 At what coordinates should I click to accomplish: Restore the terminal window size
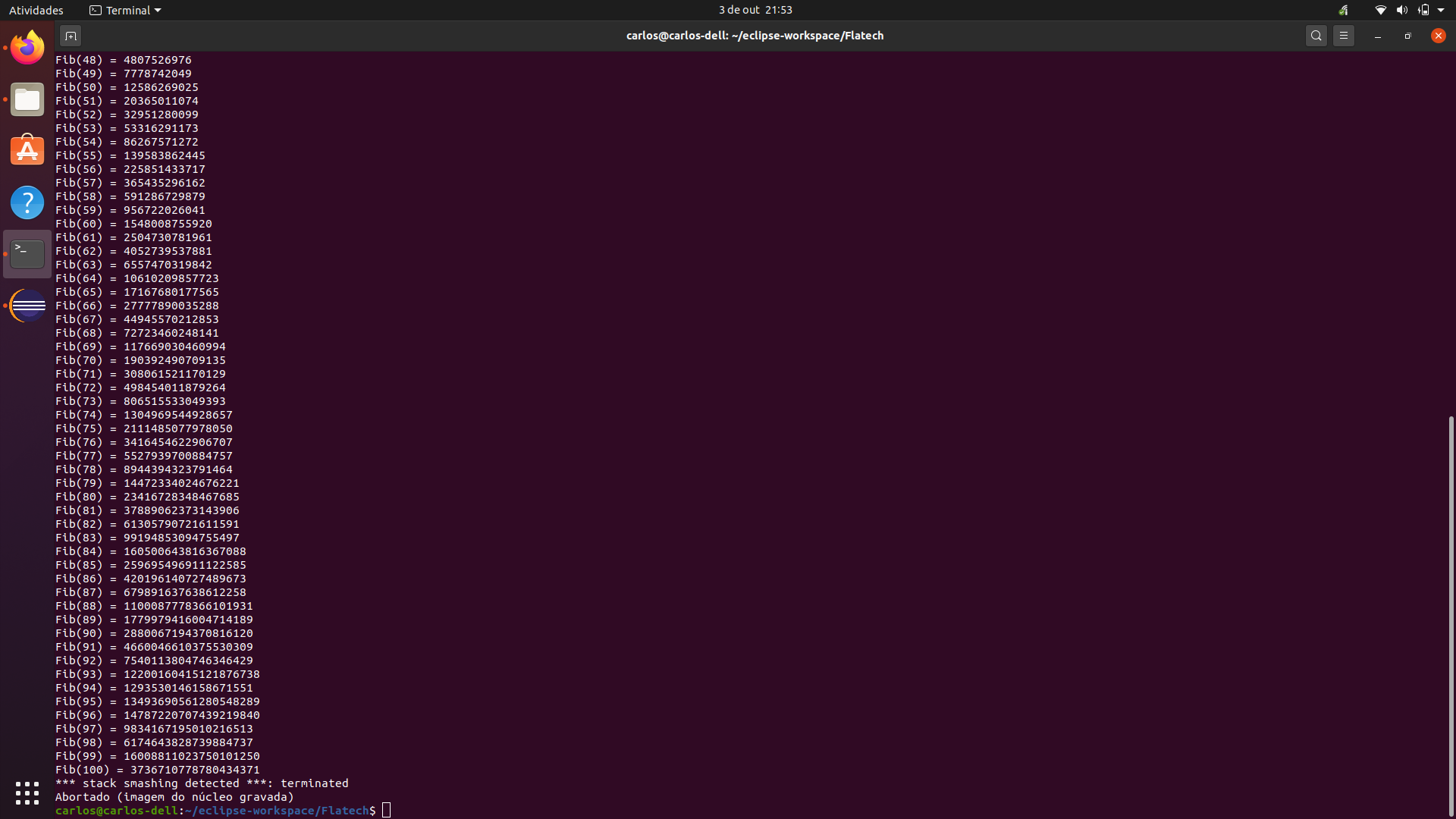tap(1407, 36)
